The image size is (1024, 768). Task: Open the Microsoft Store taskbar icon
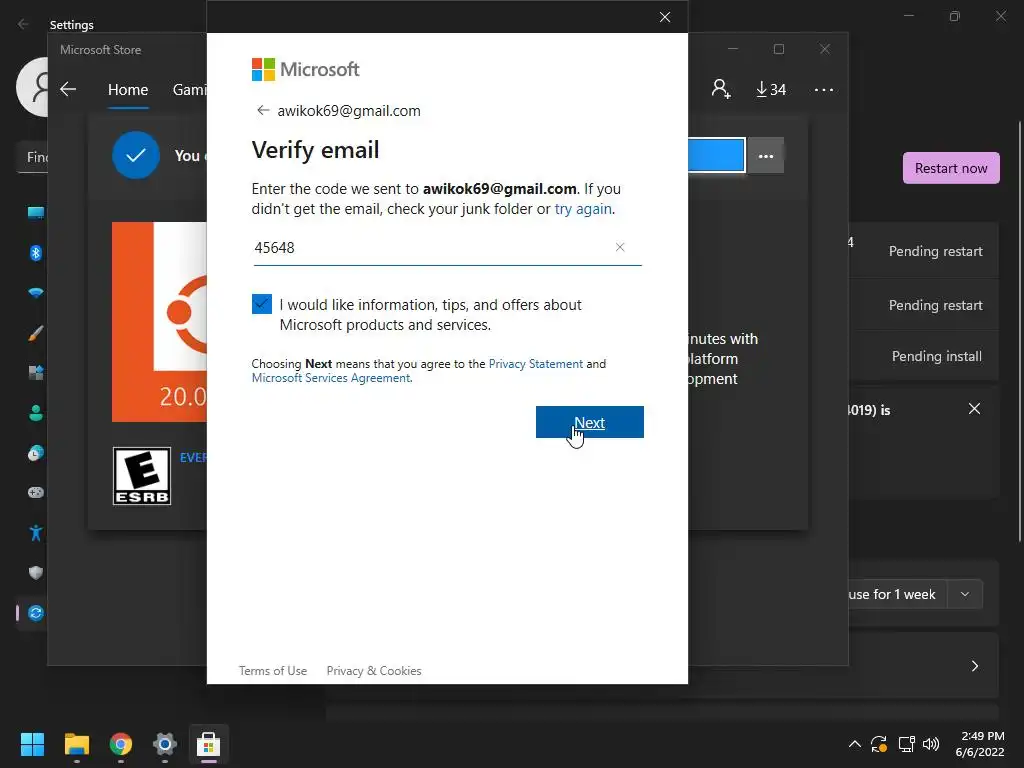coord(208,744)
